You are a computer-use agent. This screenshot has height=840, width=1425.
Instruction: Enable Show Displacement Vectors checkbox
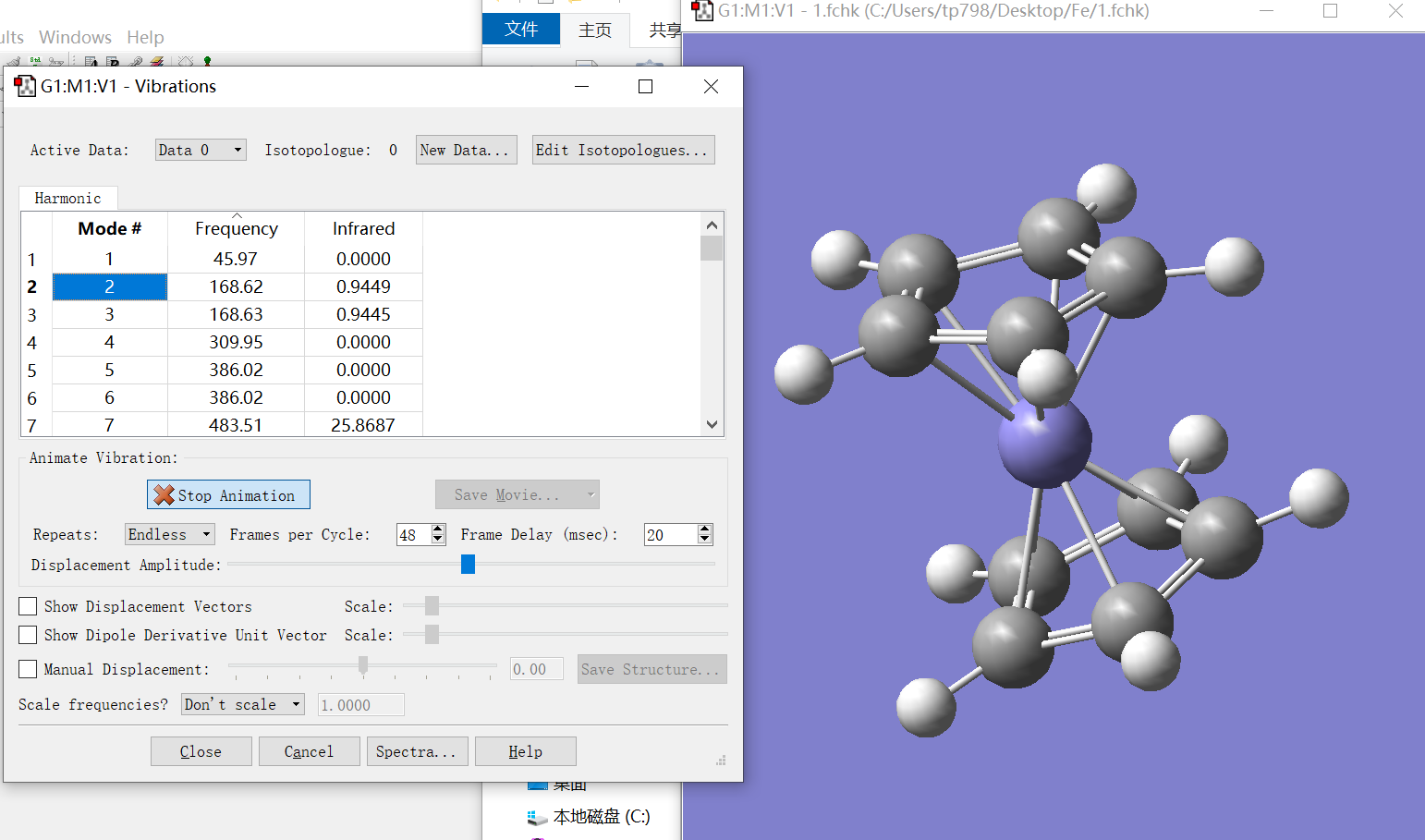click(x=29, y=606)
